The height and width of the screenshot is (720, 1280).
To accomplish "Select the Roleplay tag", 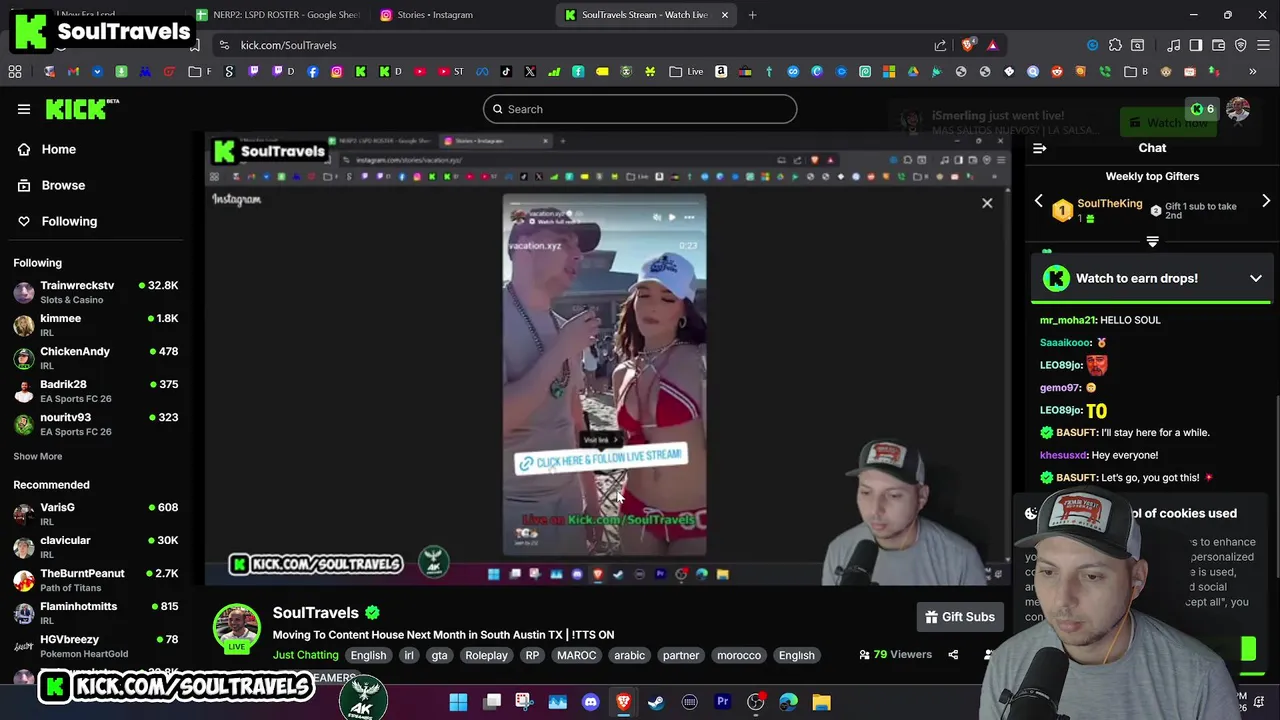I will (486, 655).
